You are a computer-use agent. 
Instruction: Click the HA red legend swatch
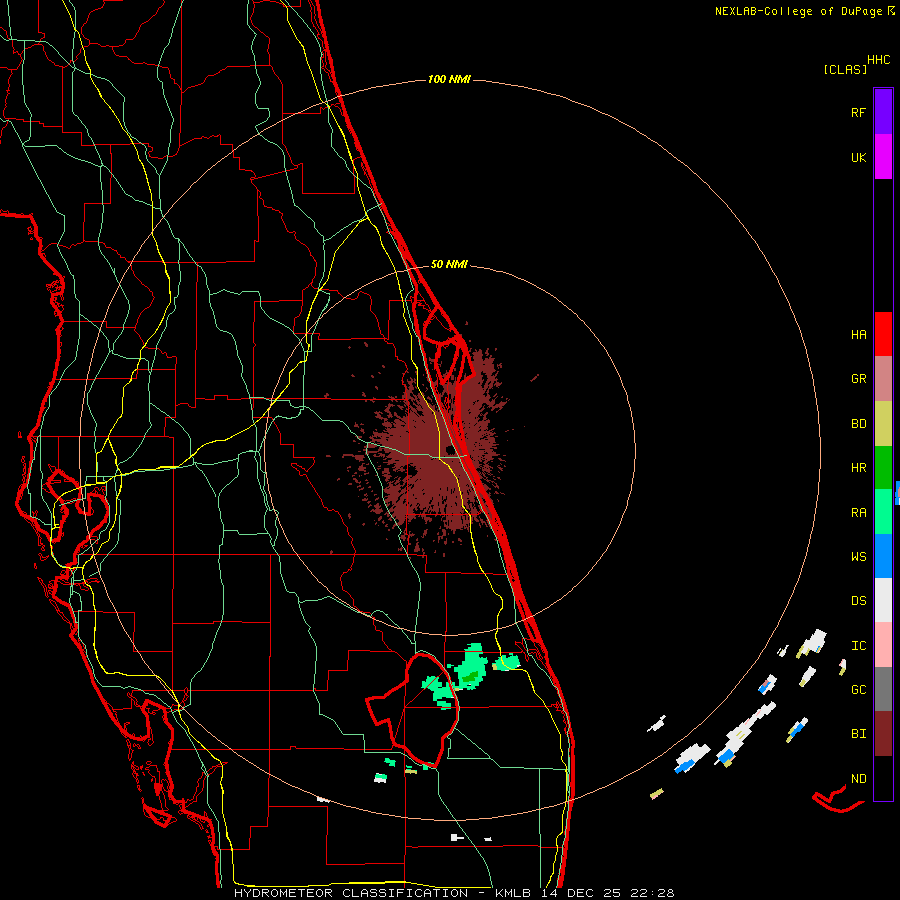coord(883,334)
